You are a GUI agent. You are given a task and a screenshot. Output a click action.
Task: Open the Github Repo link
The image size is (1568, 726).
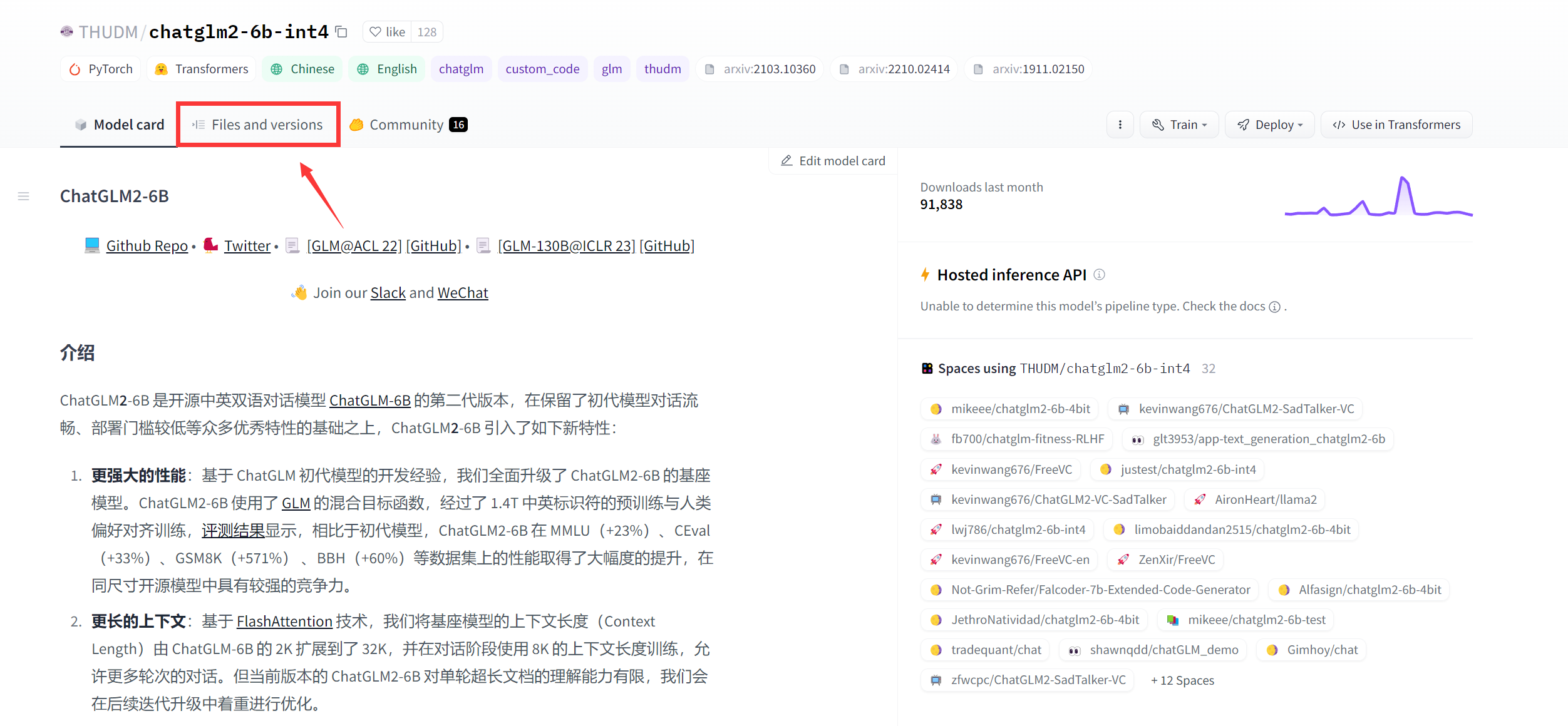tap(147, 246)
